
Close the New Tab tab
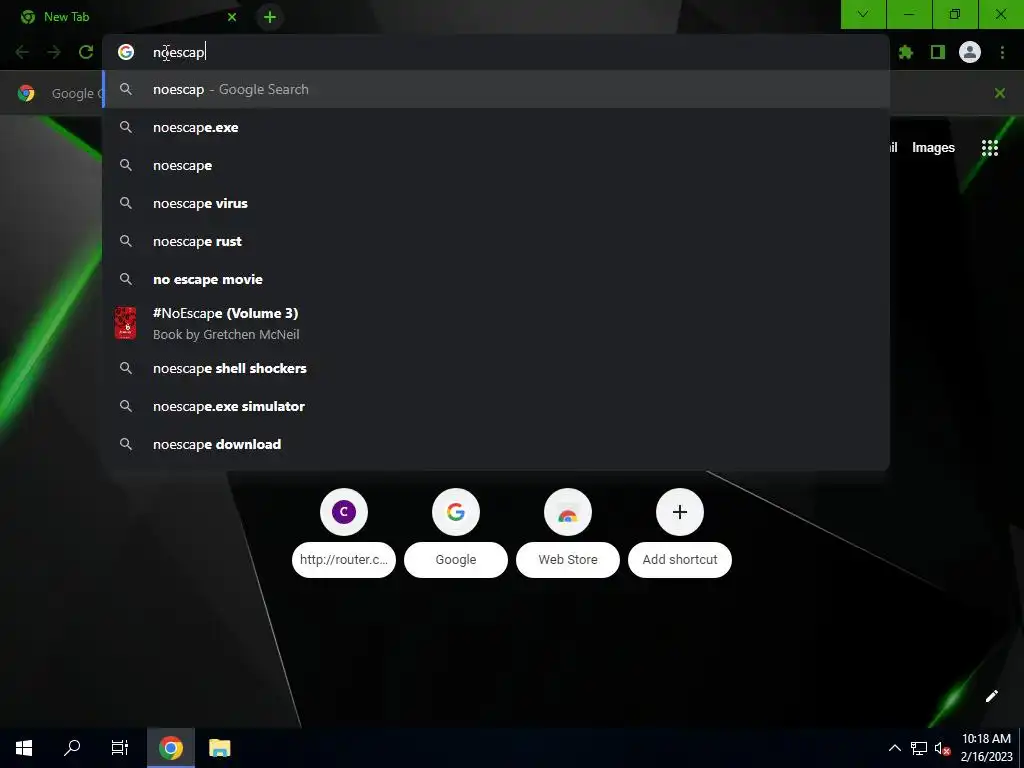click(x=232, y=17)
